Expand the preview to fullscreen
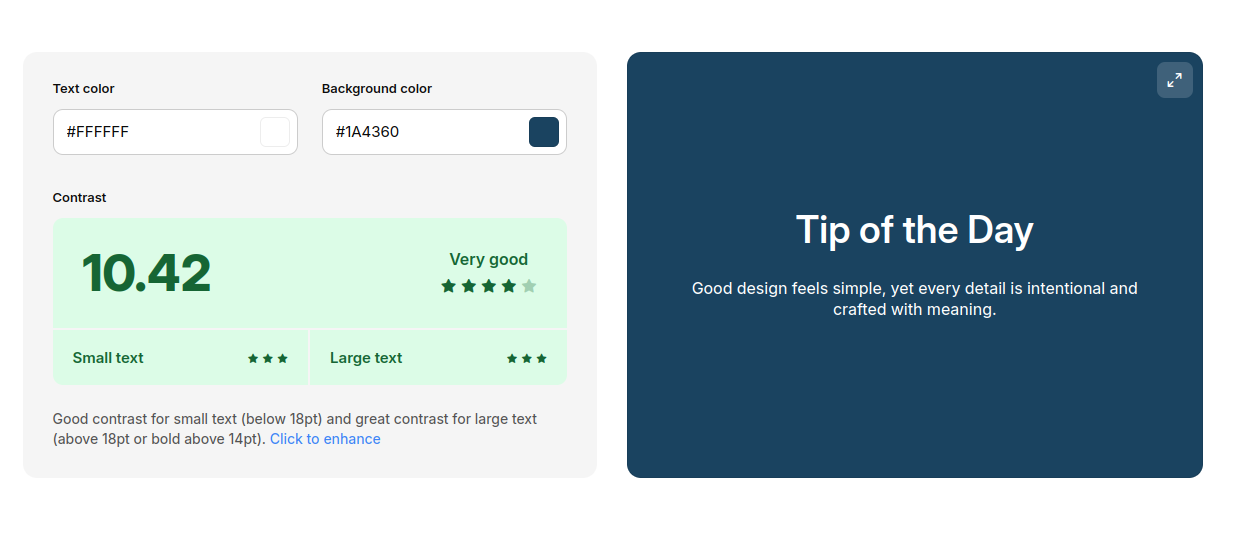This screenshot has width=1252, height=540. pos(1174,80)
